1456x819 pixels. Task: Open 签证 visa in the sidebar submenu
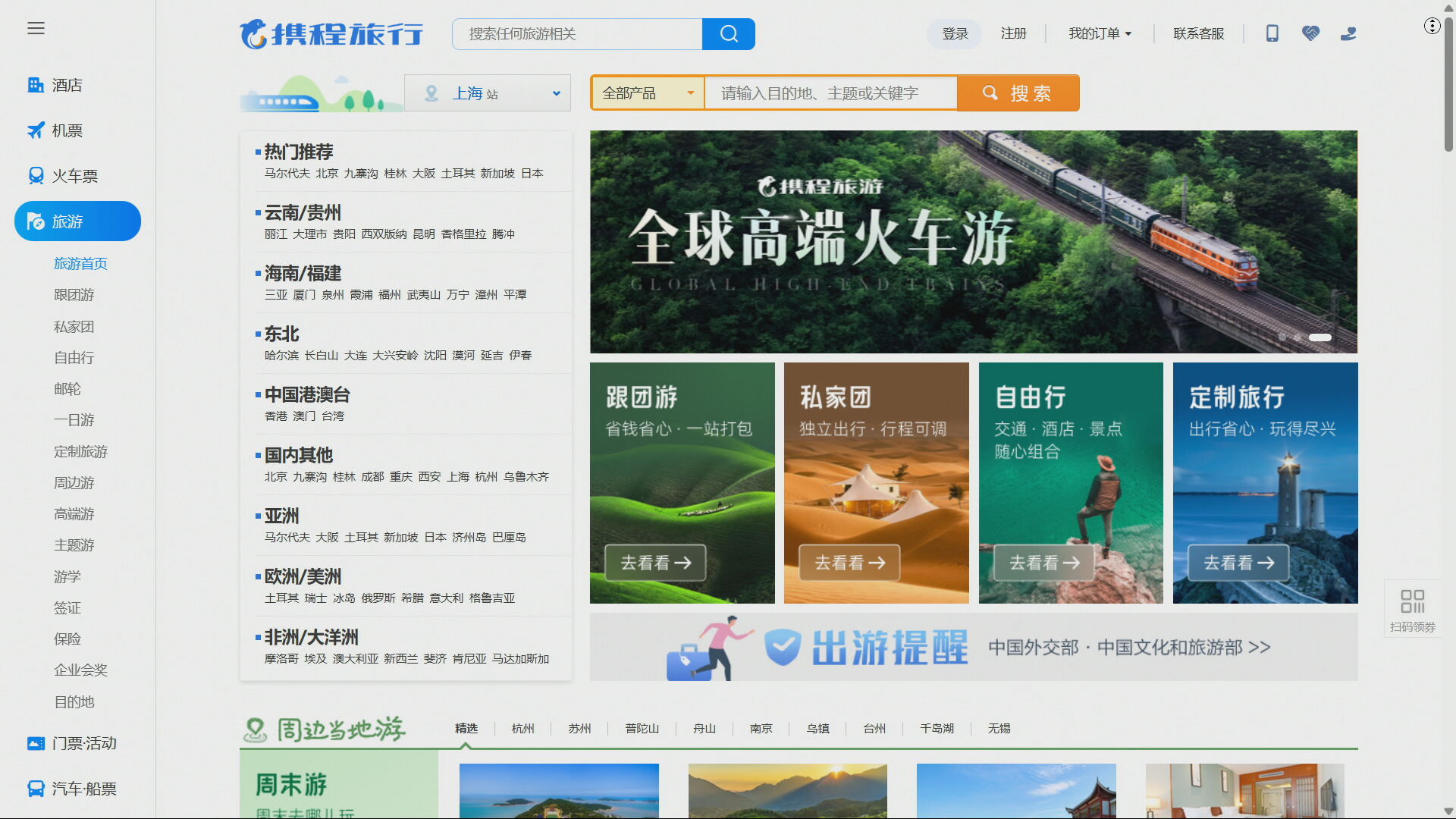67,607
